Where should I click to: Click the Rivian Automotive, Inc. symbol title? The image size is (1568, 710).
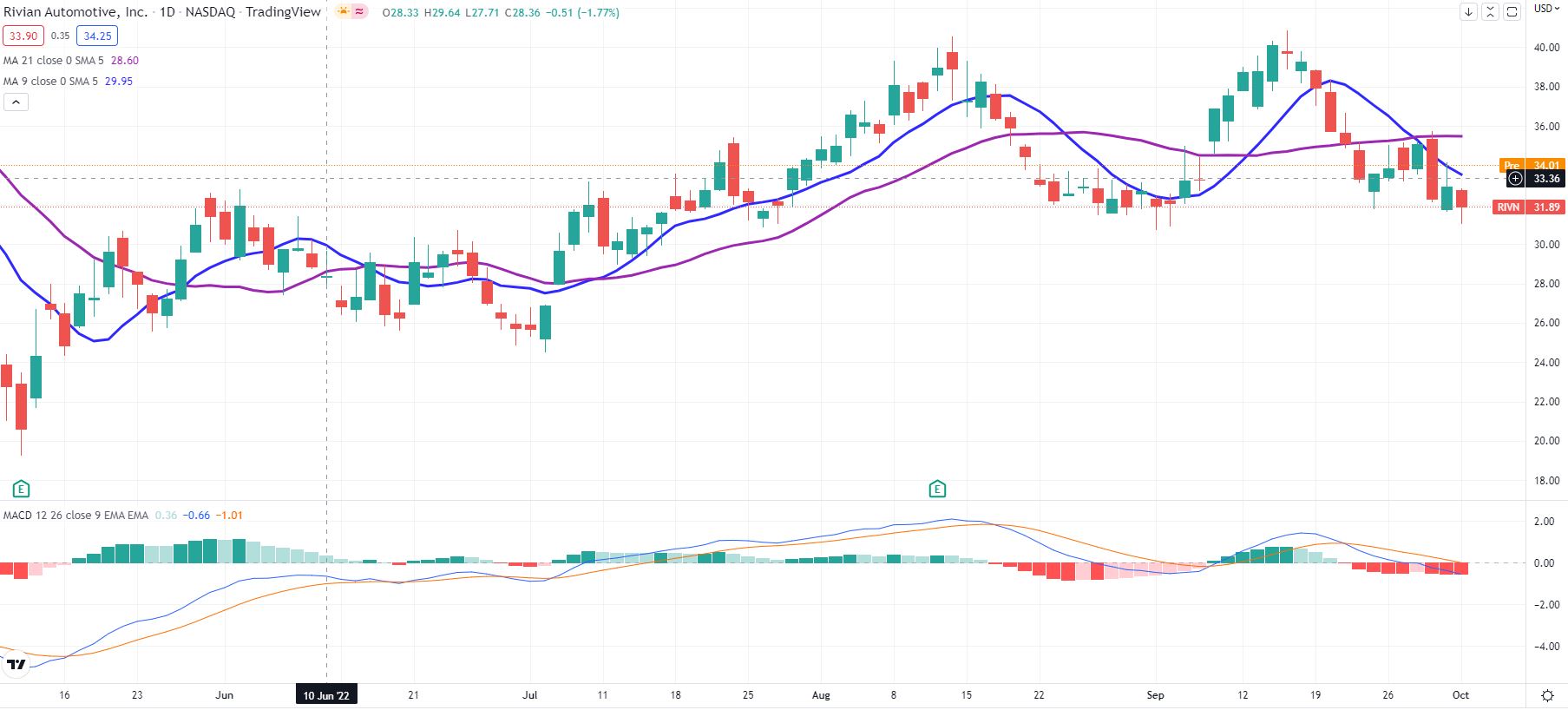point(75,12)
